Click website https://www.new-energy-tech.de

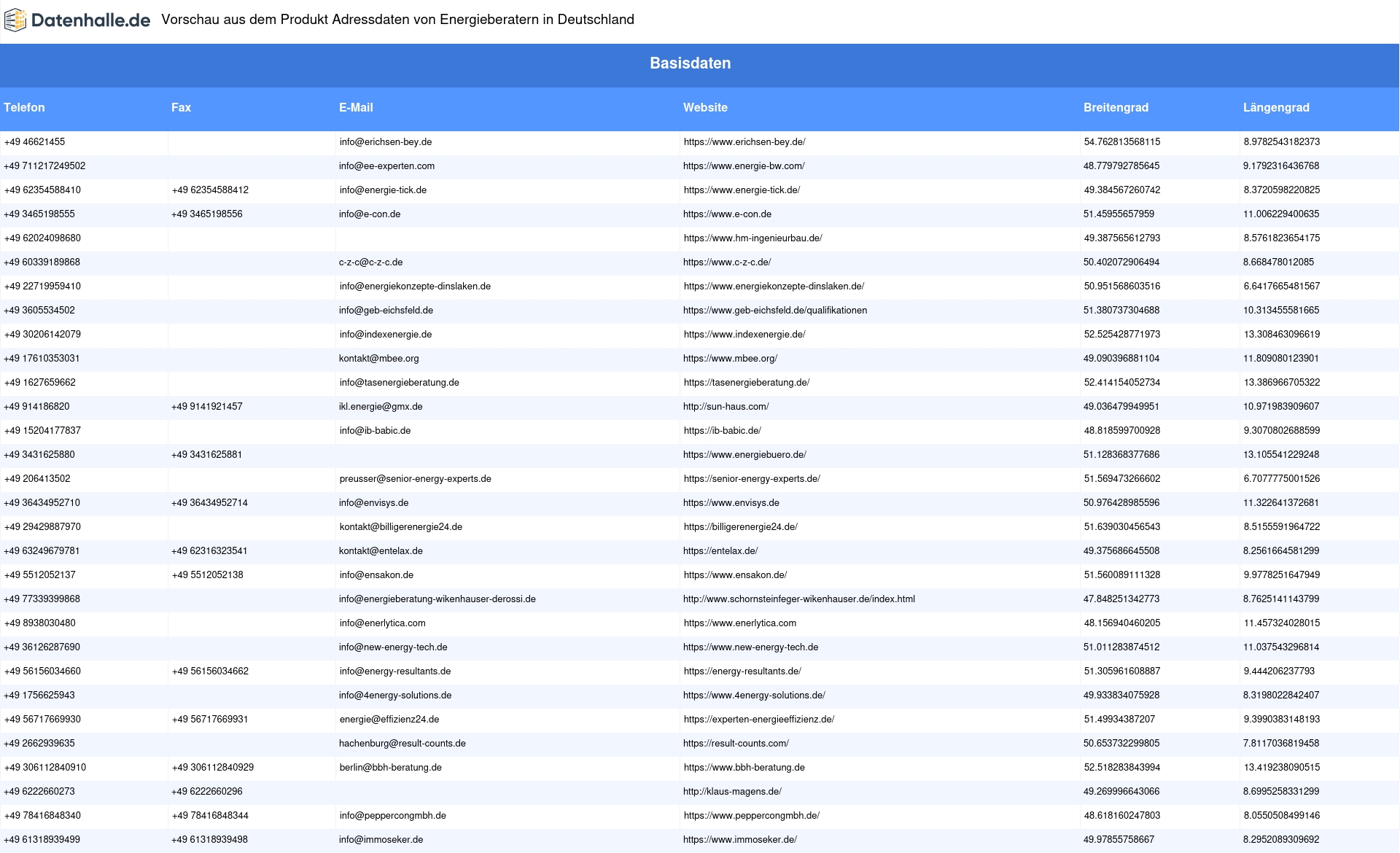750,647
